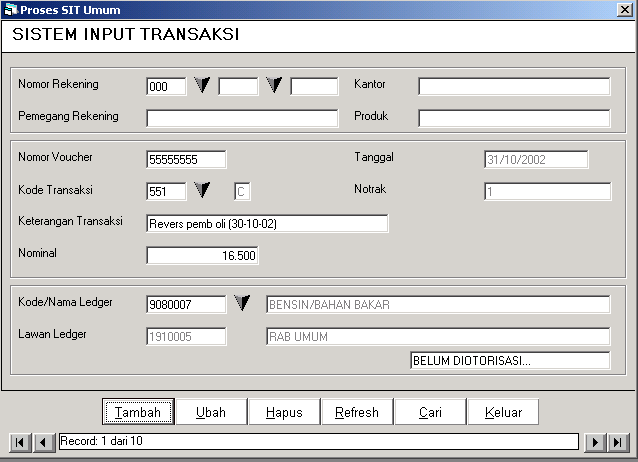
Task: Go to first record navigation button
Action: pos(20,442)
